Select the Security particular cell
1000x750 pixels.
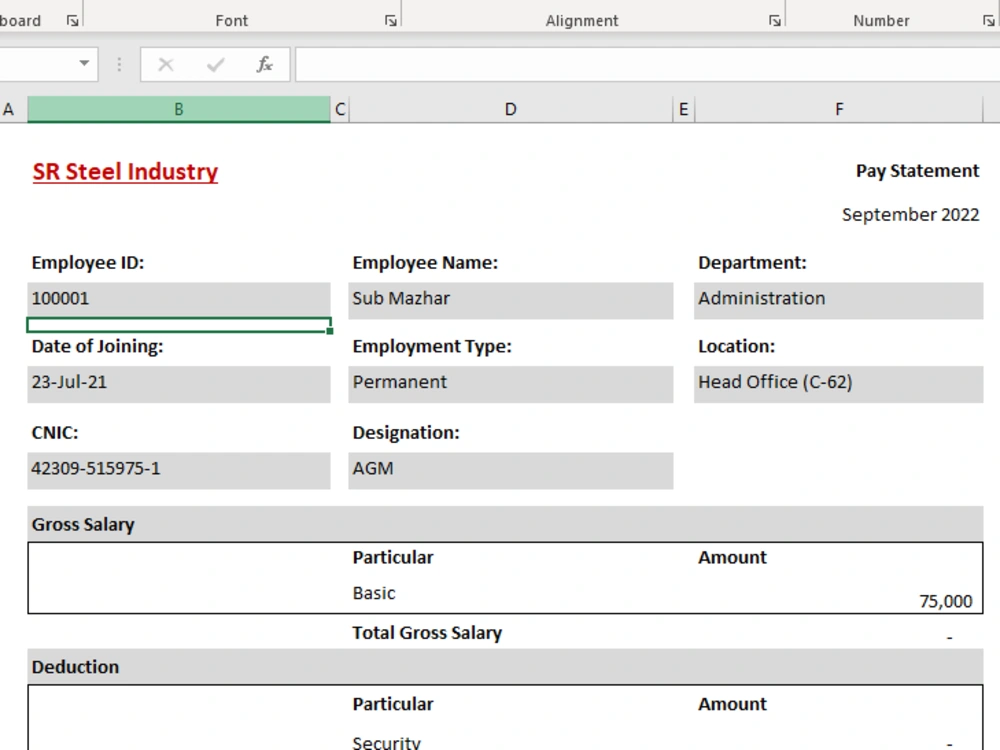click(x=386, y=743)
